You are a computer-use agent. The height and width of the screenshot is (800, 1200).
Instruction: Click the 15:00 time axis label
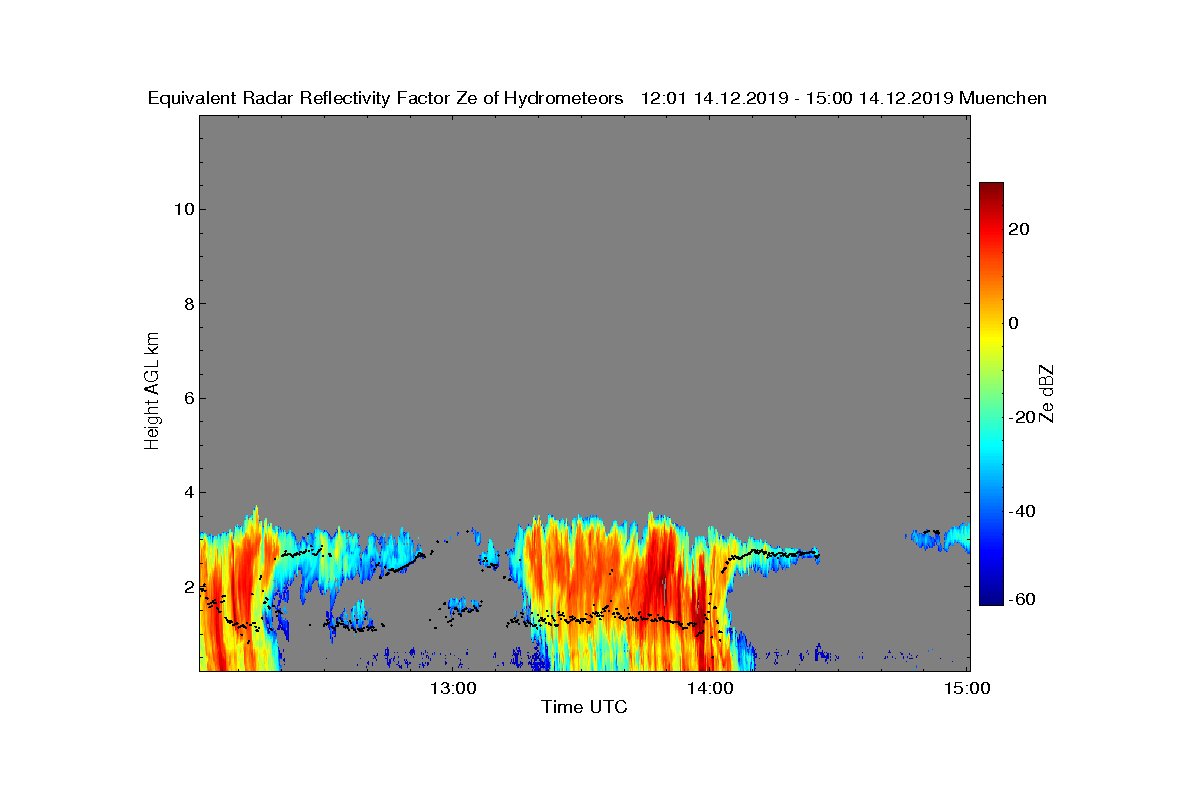[967, 687]
